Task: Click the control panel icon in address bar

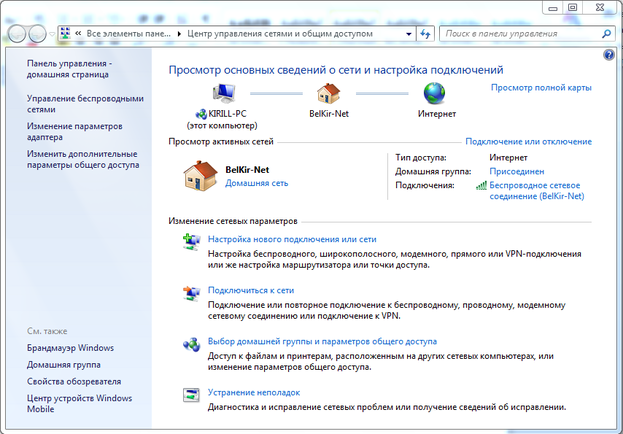Action: (x=66, y=34)
